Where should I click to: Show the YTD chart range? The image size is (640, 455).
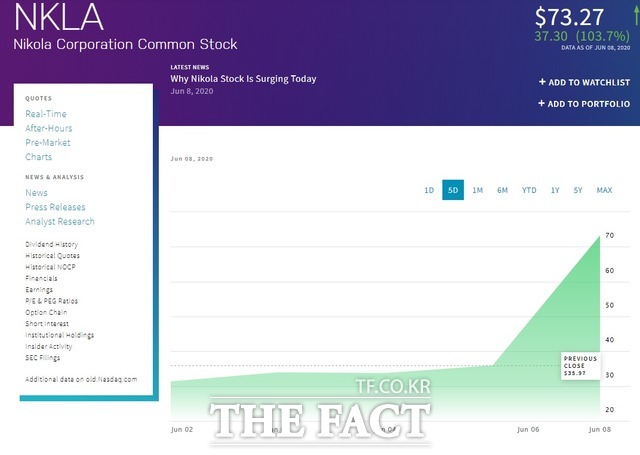pyautogui.click(x=529, y=190)
